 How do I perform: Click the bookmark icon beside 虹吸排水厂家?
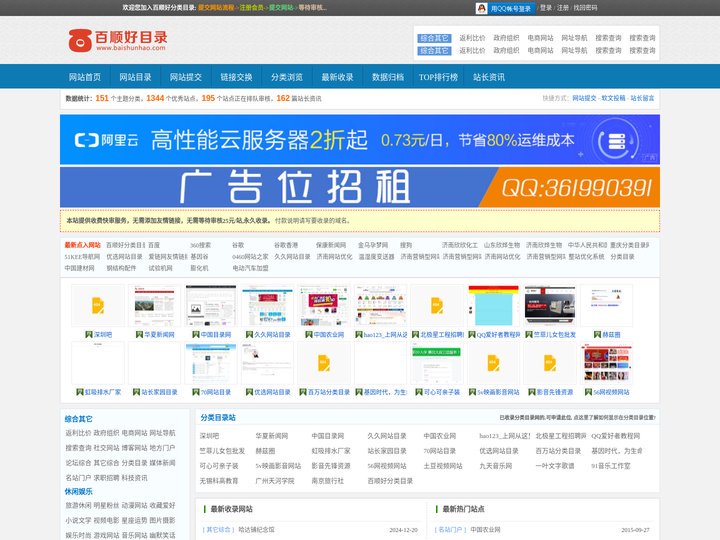point(79,392)
